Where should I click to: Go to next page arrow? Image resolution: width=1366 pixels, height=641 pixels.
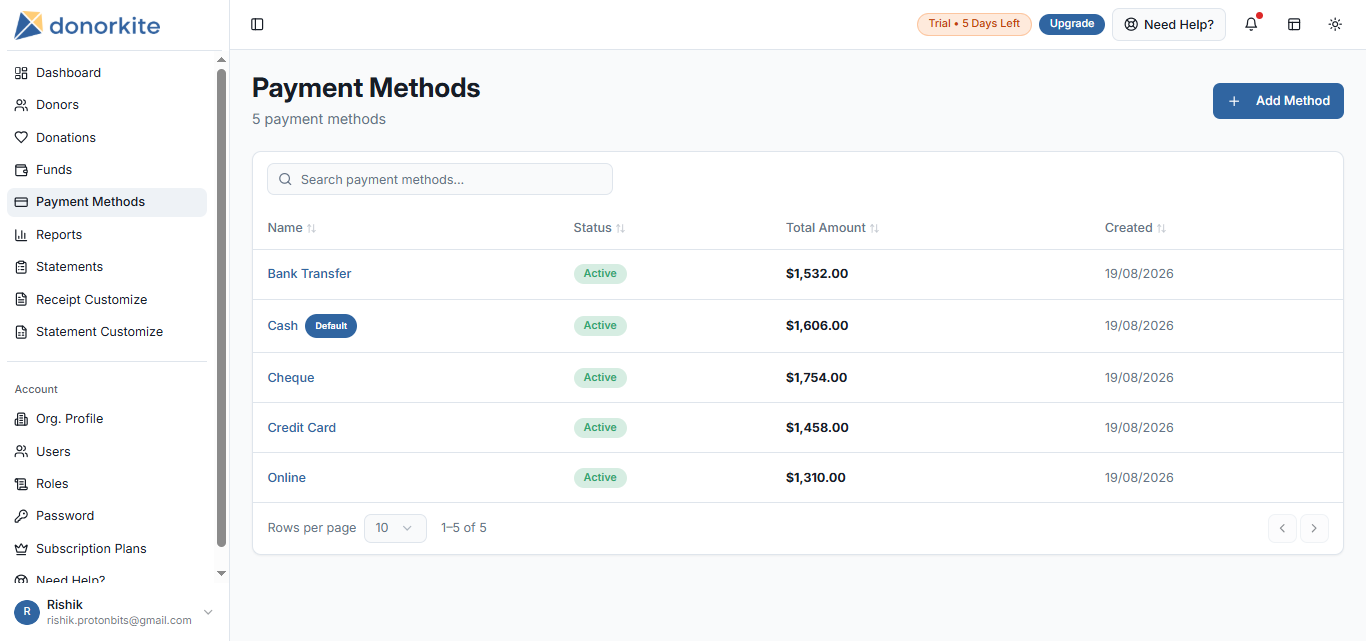(x=1314, y=528)
